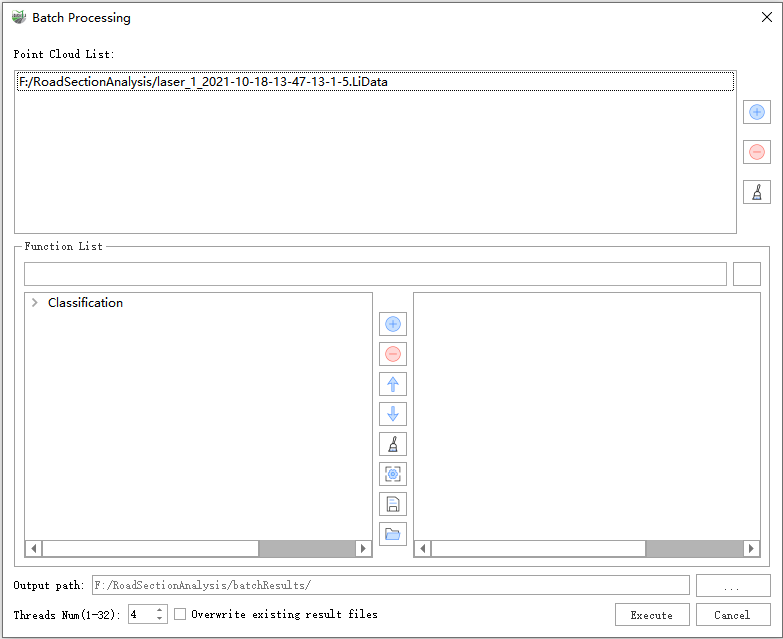Move selected function up in order

click(393, 384)
